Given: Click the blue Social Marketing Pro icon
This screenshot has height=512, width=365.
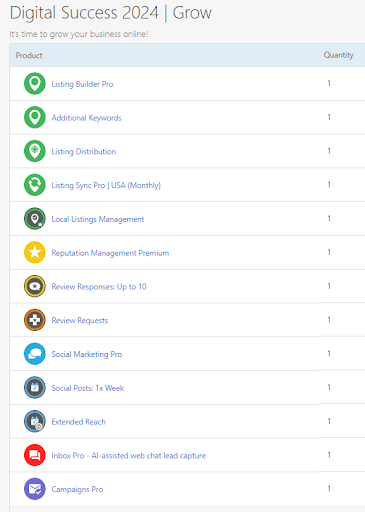Looking at the screenshot, I should [35, 354].
